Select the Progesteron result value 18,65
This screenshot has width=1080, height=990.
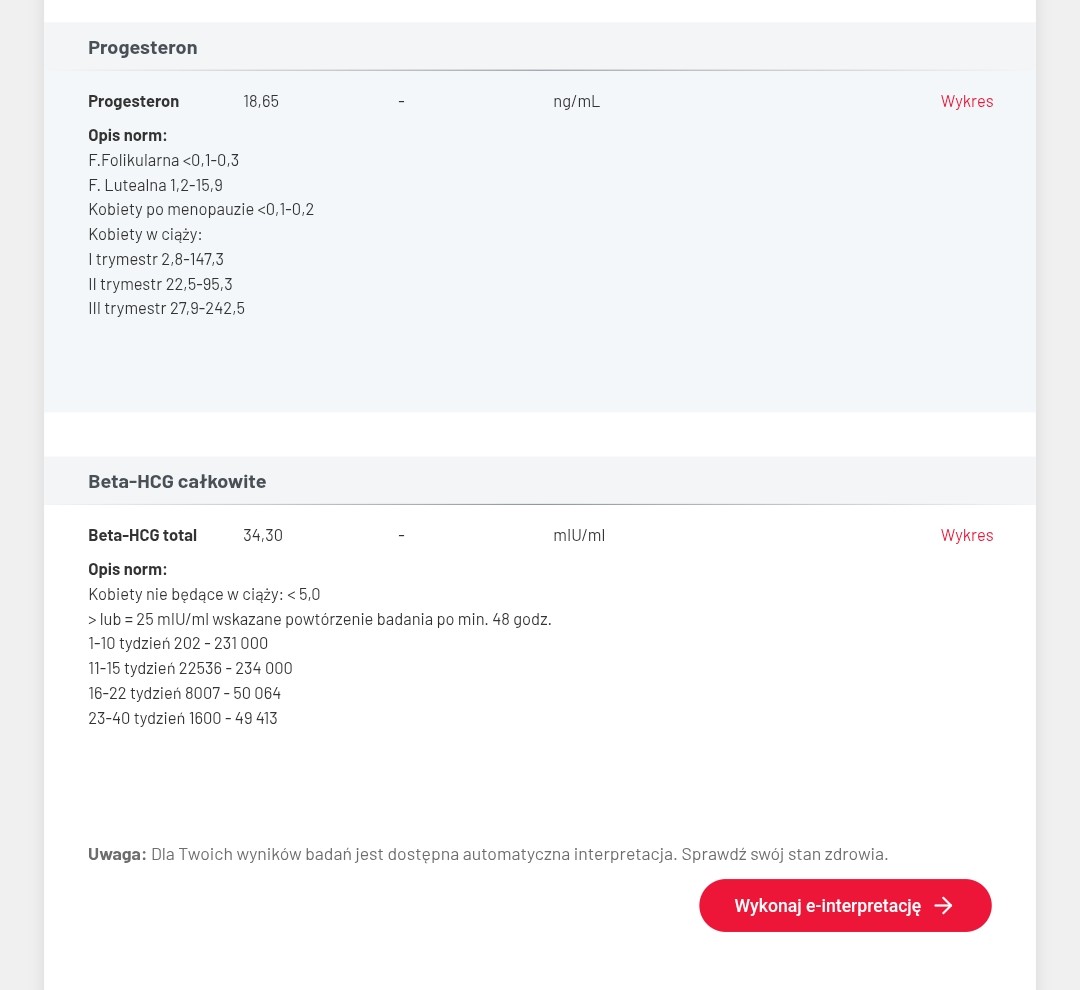coord(261,101)
